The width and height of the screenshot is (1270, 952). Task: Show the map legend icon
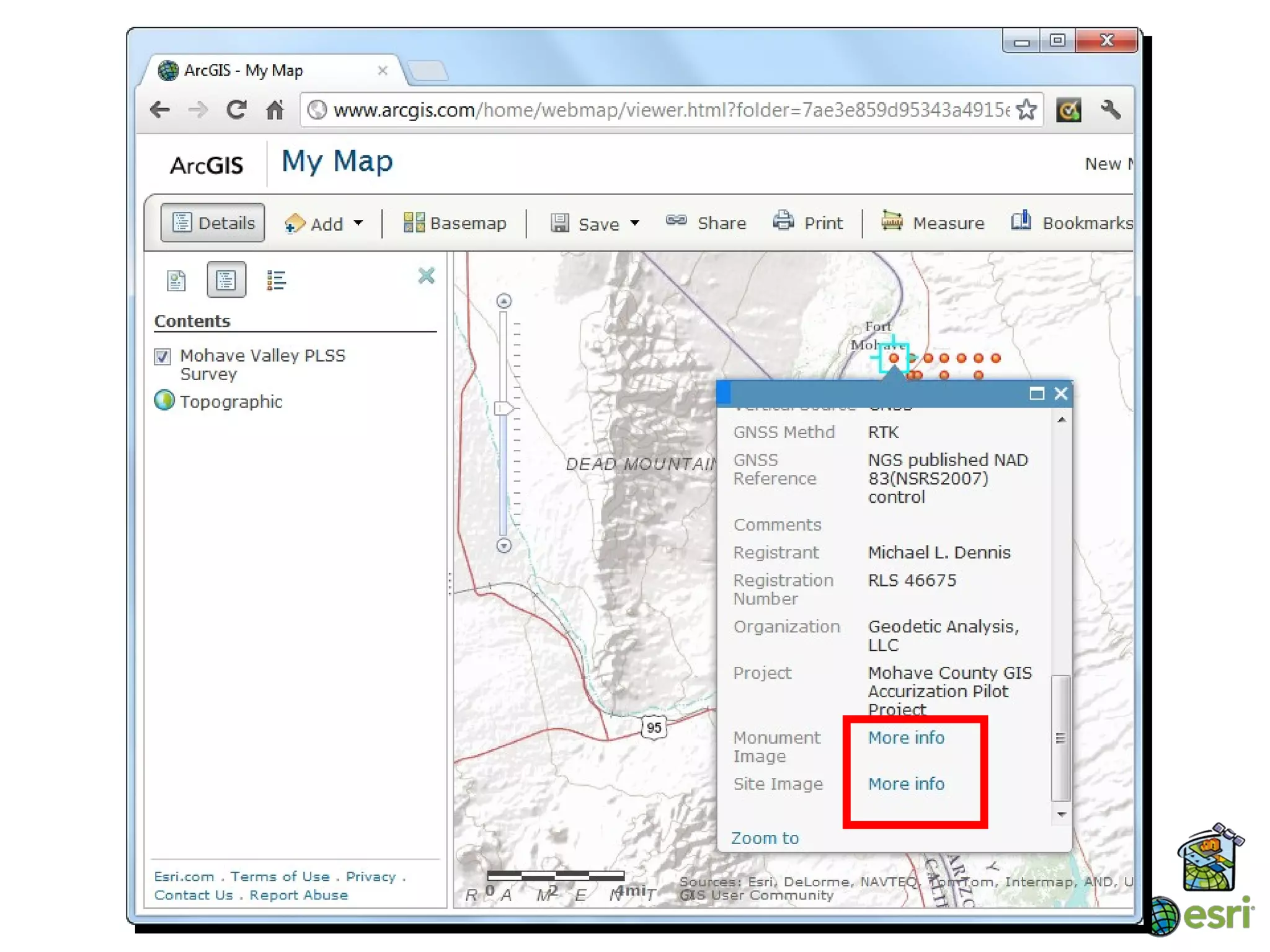click(x=276, y=281)
